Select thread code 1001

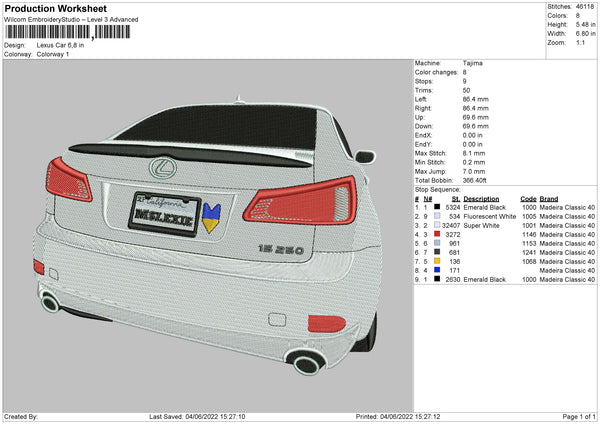[529, 225]
